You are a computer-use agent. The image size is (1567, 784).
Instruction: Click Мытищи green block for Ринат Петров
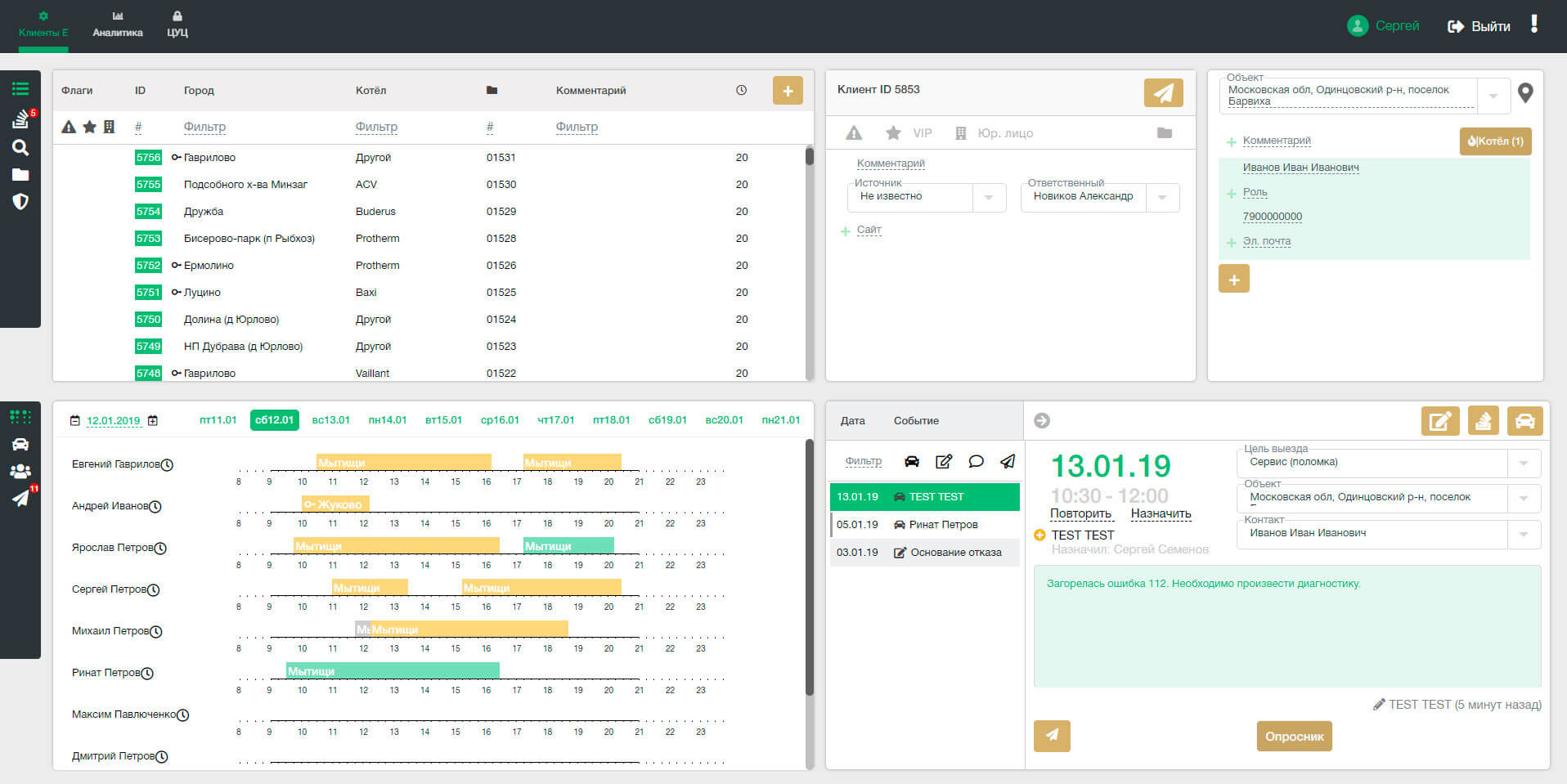(393, 671)
